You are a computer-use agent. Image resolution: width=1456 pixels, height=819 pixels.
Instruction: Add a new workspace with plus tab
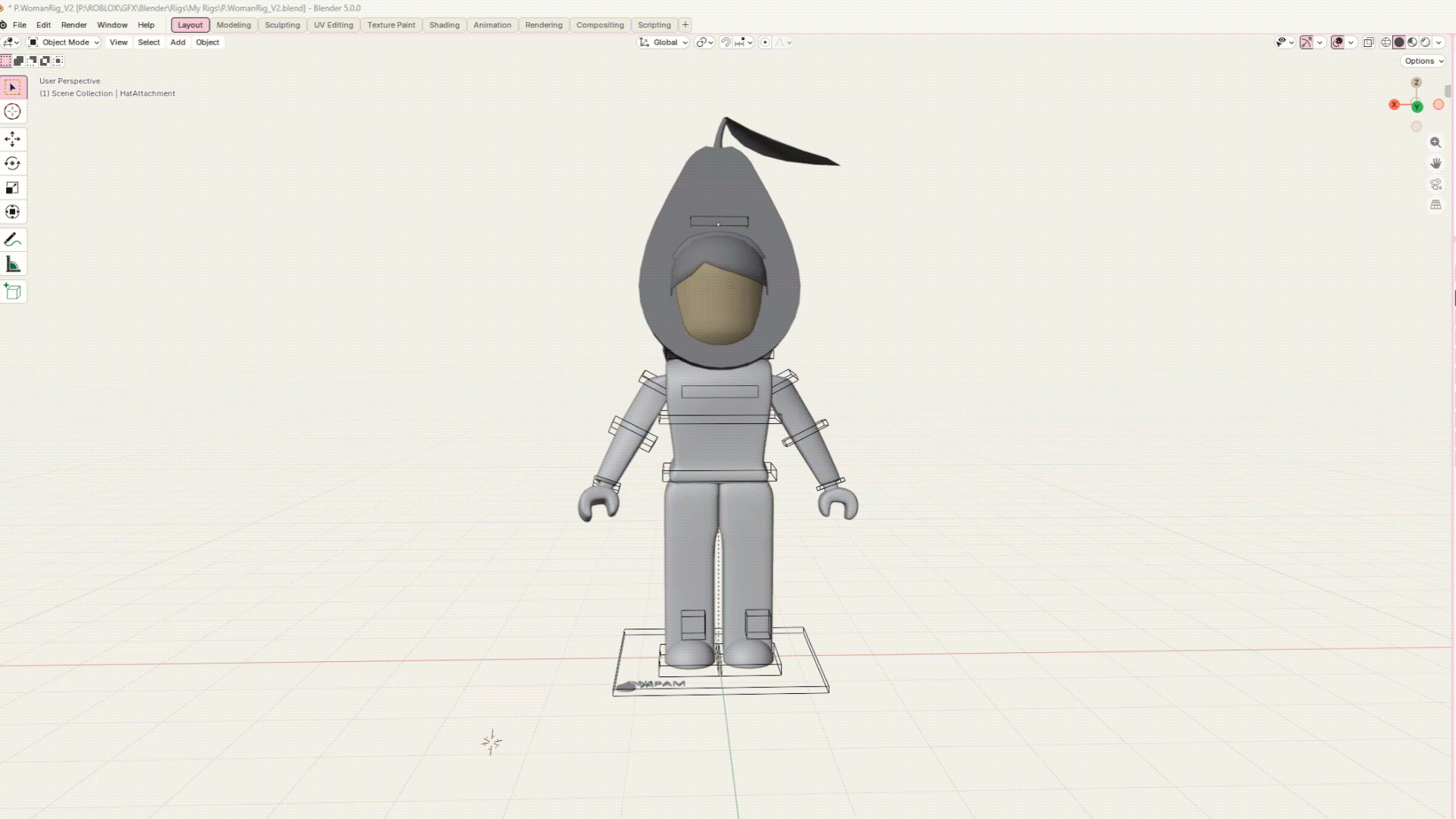coord(685,25)
